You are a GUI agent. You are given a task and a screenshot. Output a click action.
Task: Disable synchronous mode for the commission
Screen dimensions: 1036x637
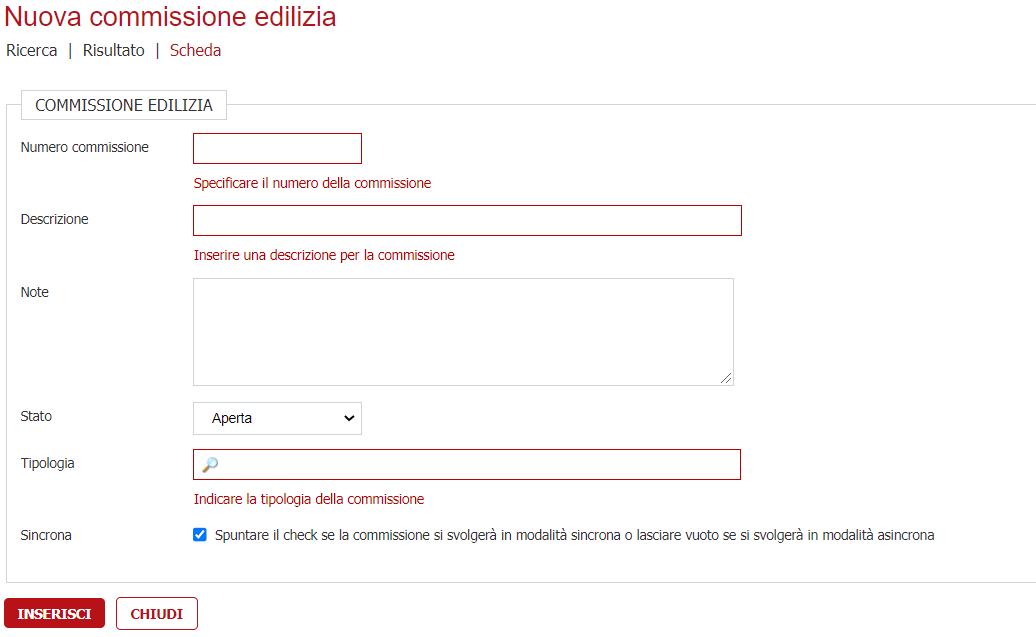(200, 535)
